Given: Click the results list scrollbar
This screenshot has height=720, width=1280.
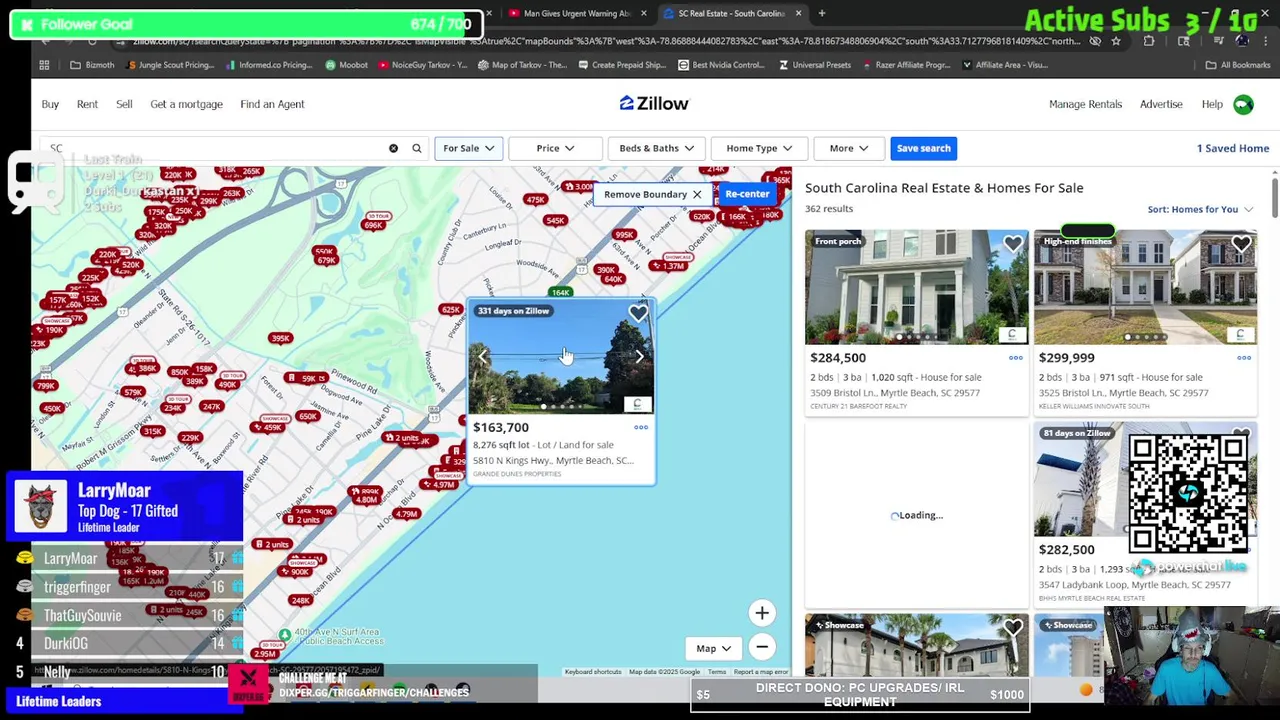Looking at the screenshot, I should [x=1275, y=195].
